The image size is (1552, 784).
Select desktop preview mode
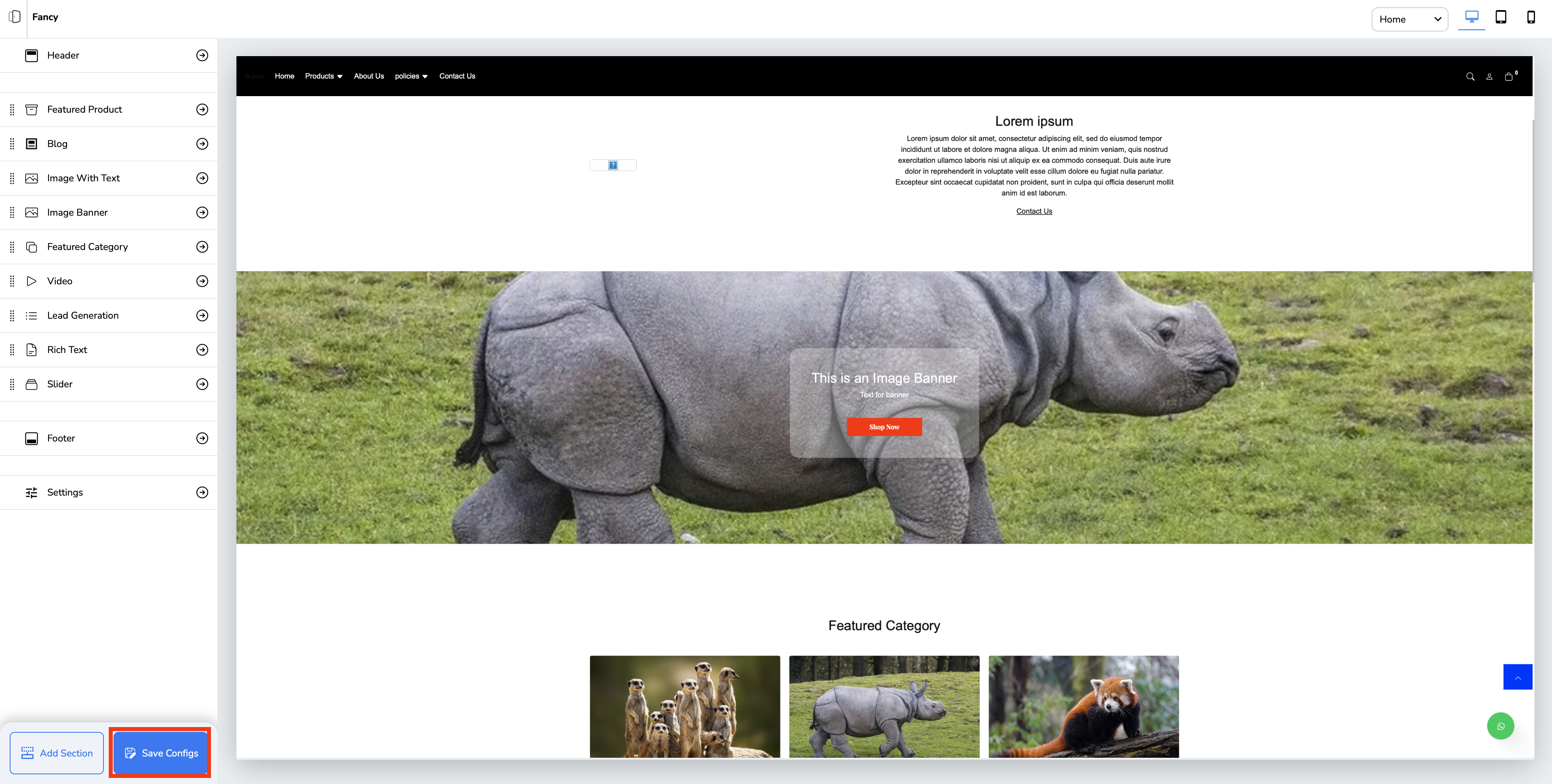pos(1471,17)
